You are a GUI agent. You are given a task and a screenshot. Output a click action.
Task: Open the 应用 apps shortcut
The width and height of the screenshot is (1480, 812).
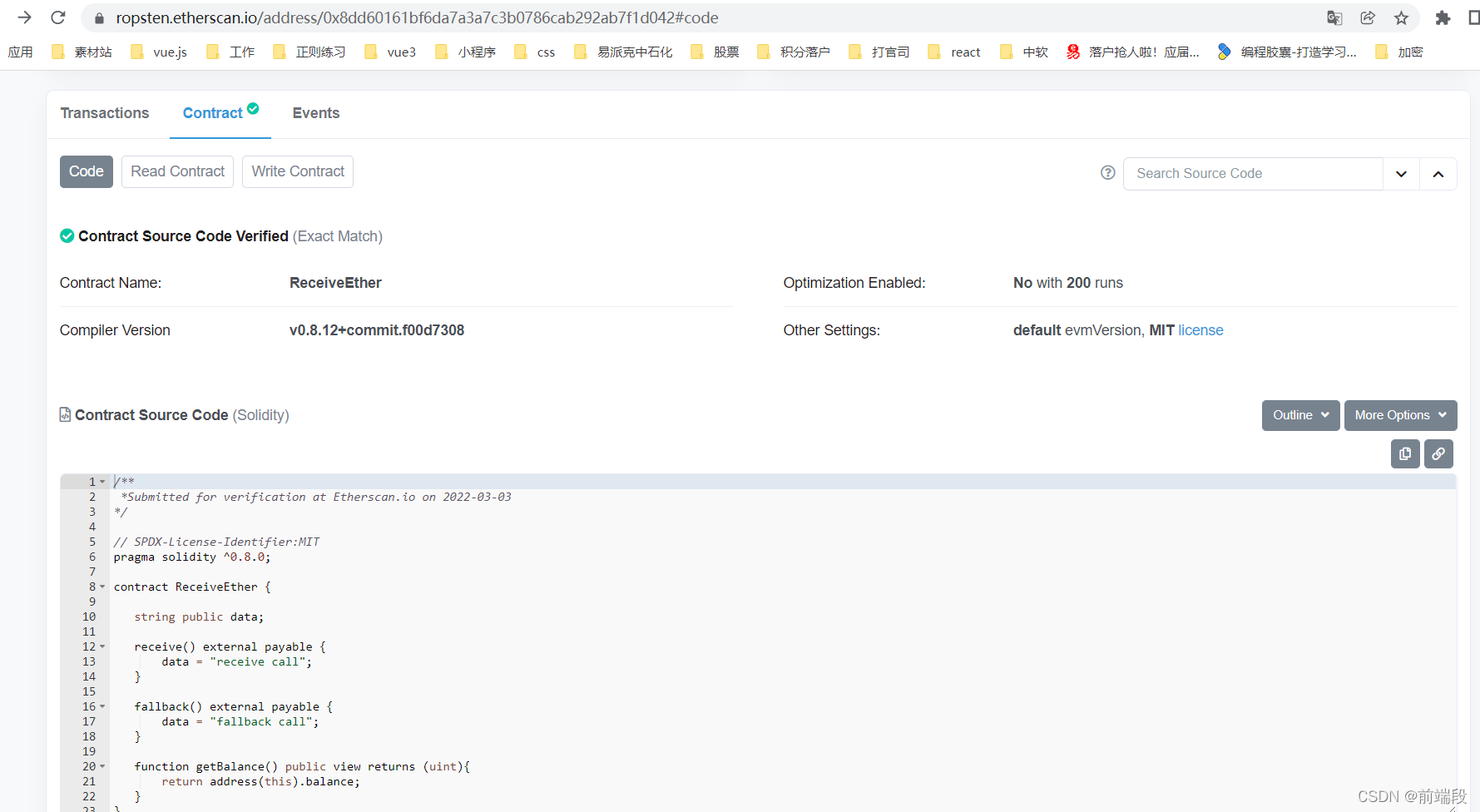coord(21,52)
